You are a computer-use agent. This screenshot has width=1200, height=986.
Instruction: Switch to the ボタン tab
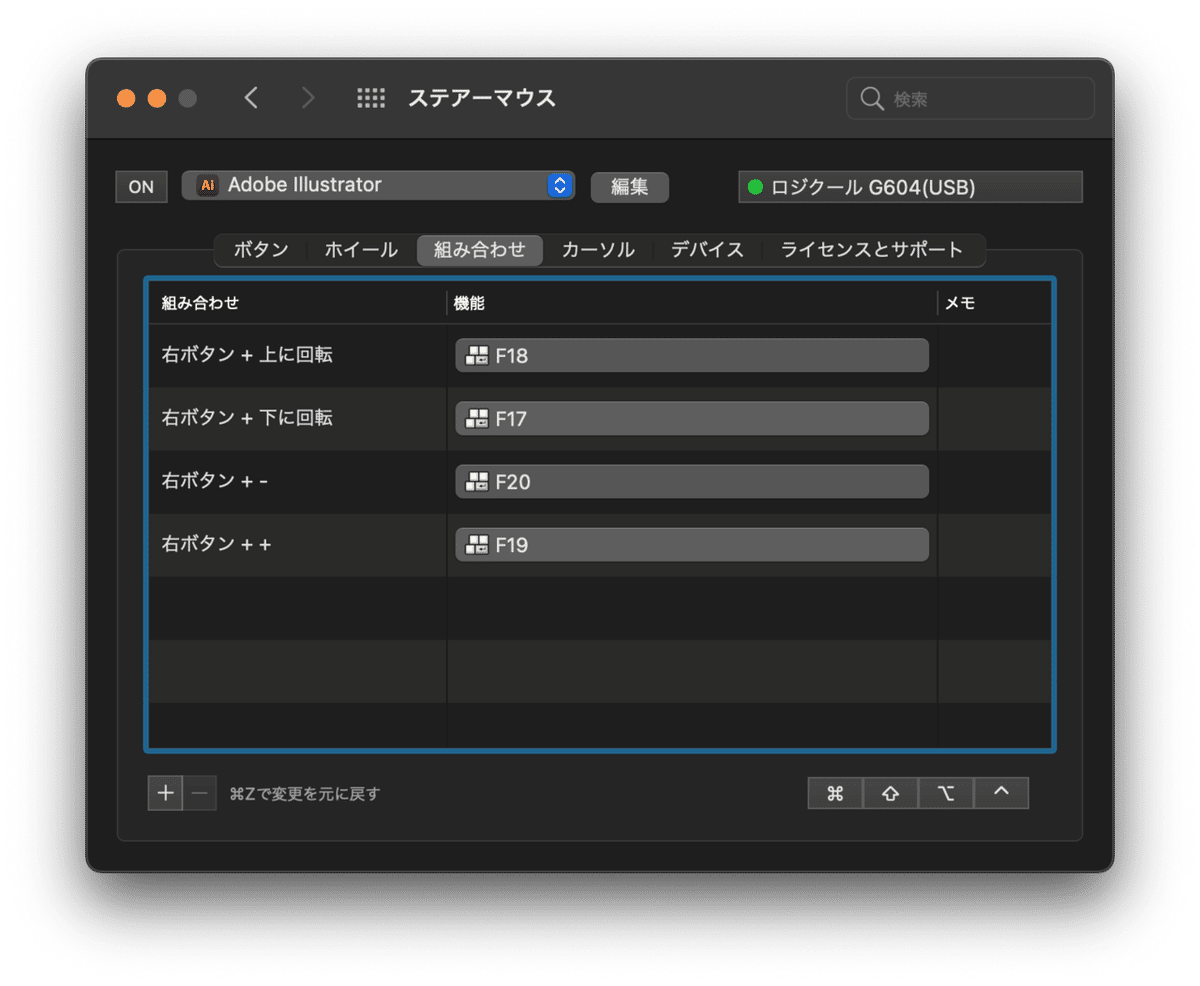coord(259,250)
